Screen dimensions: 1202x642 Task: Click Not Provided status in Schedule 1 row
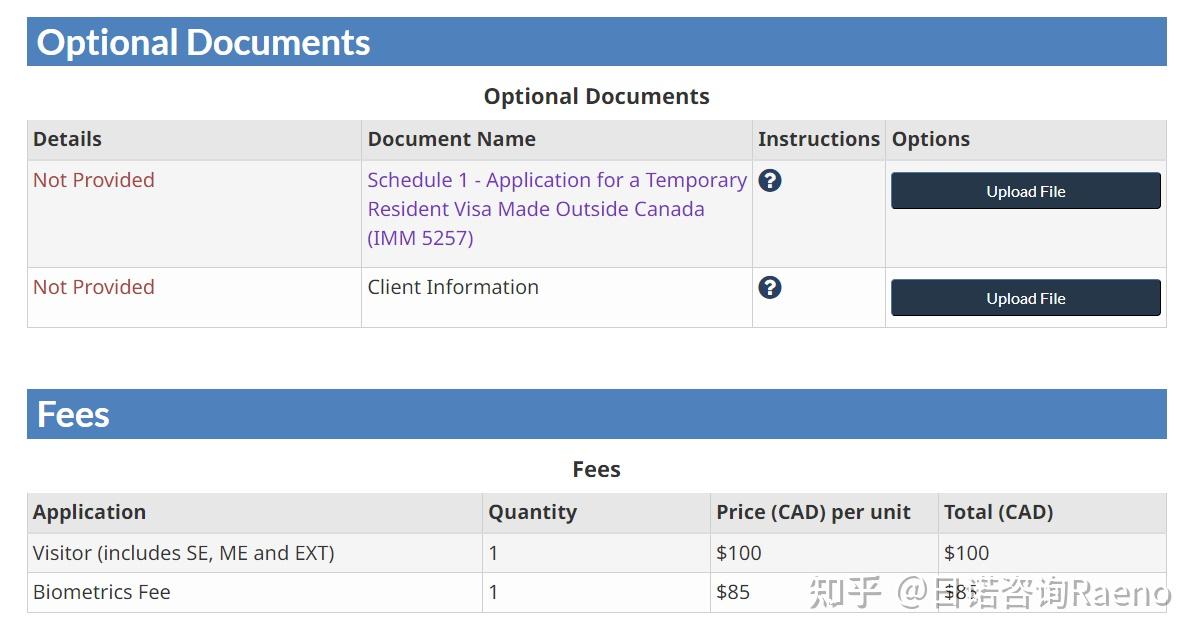click(x=94, y=181)
